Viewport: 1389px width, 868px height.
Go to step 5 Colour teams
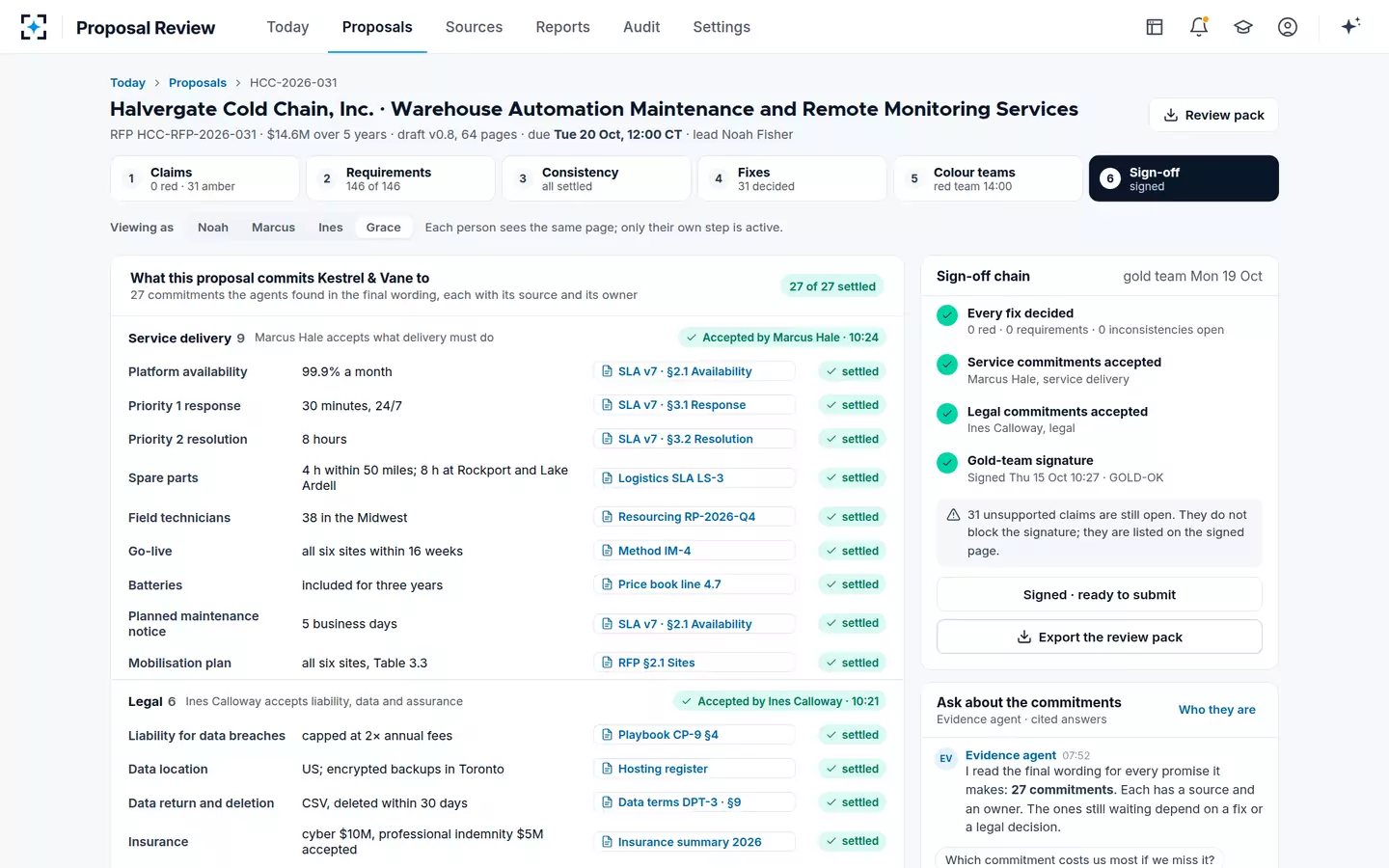pyautogui.click(x=988, y=178)
